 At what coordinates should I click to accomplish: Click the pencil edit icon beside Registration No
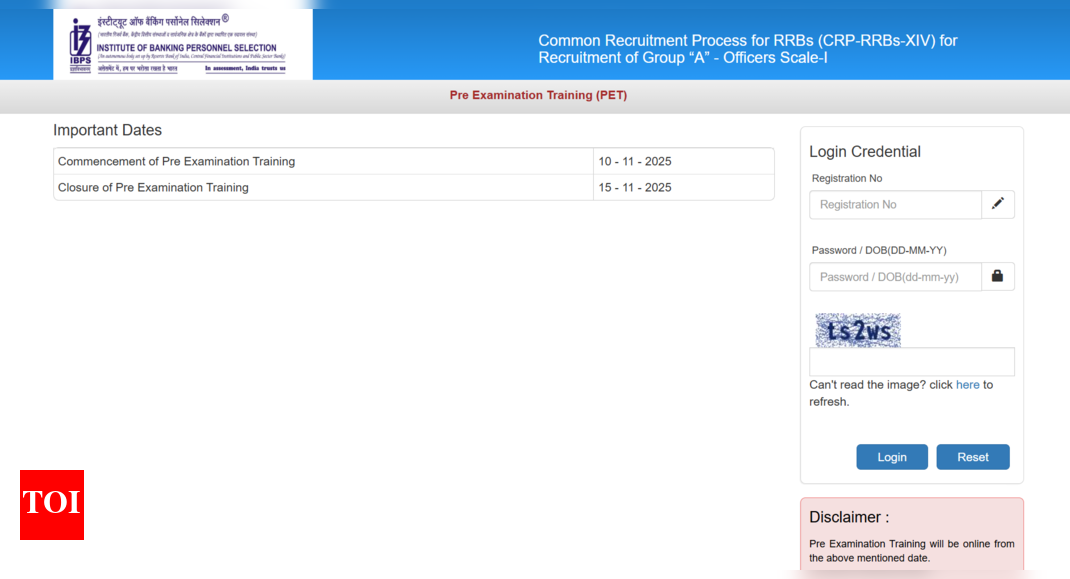tap(998, 204)
